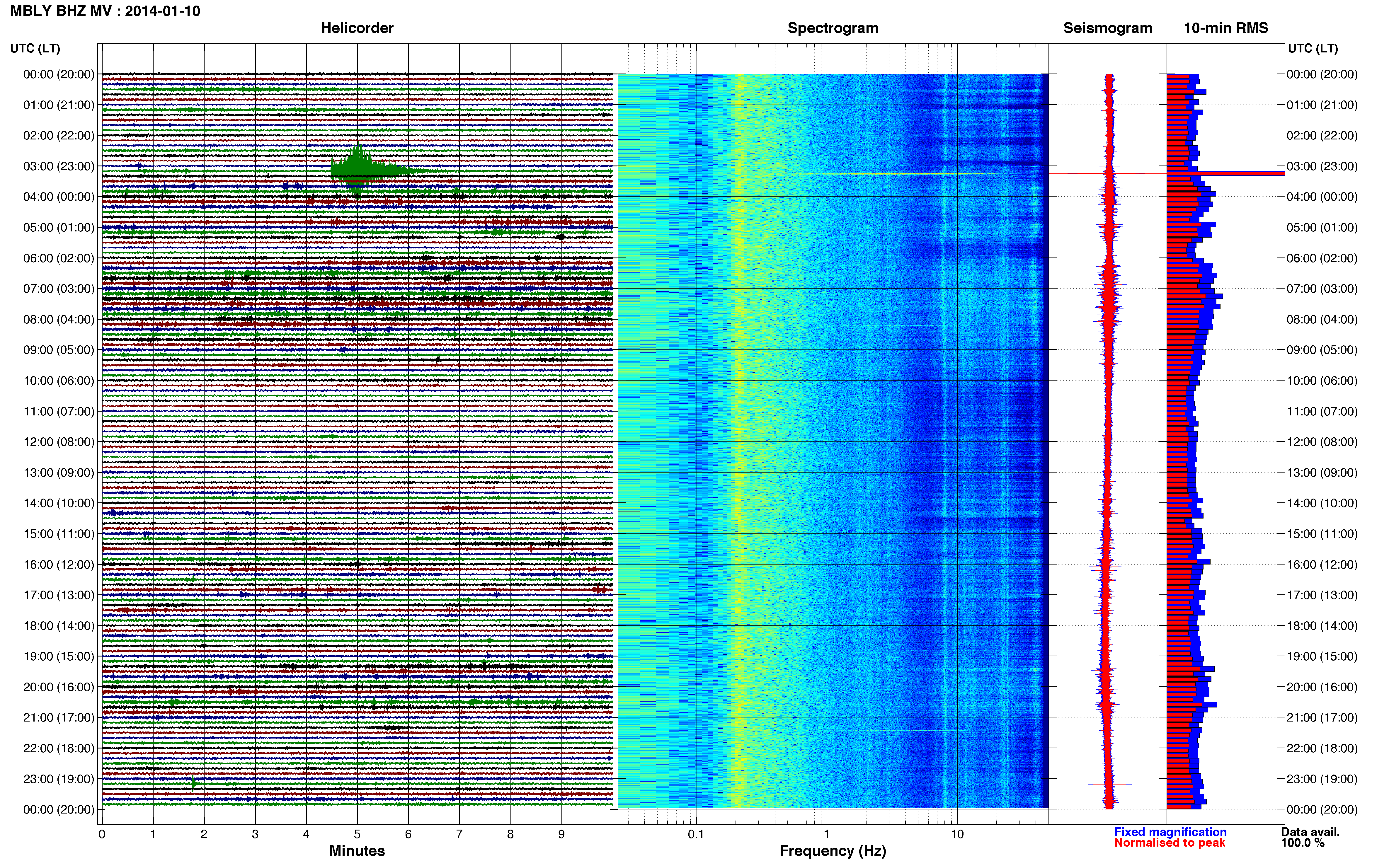Click the '5' tick on the minutes axis
1389x868 pixels.
pos(357,835)
